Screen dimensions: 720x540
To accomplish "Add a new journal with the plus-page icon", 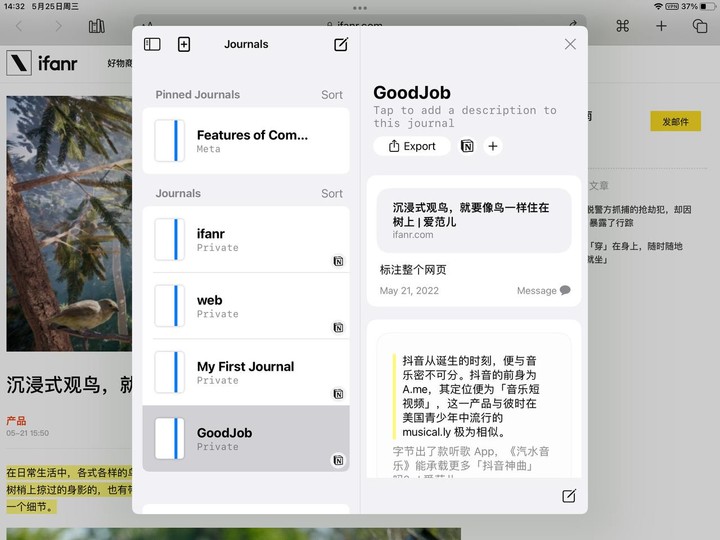I will coord(184,44).
